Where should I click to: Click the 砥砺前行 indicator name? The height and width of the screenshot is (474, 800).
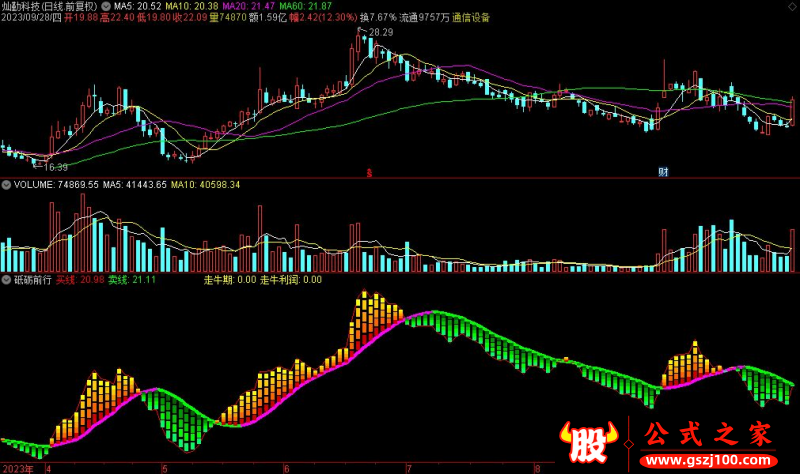click(33, 280)
